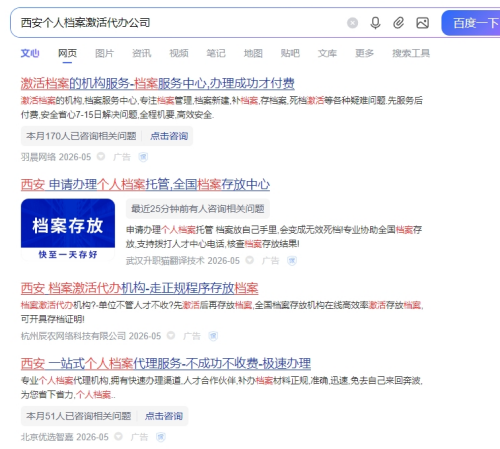
Task: Click the 广告 label in 羽晨网络 row
Action: pos(122,157)
